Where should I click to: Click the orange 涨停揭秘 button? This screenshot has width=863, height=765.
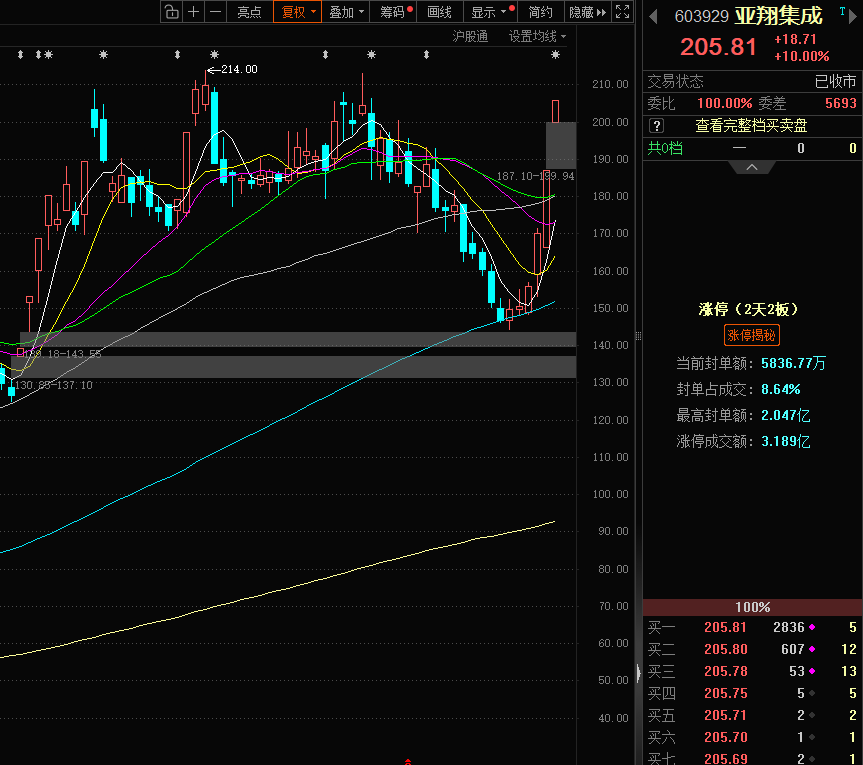tap(751, 335)
